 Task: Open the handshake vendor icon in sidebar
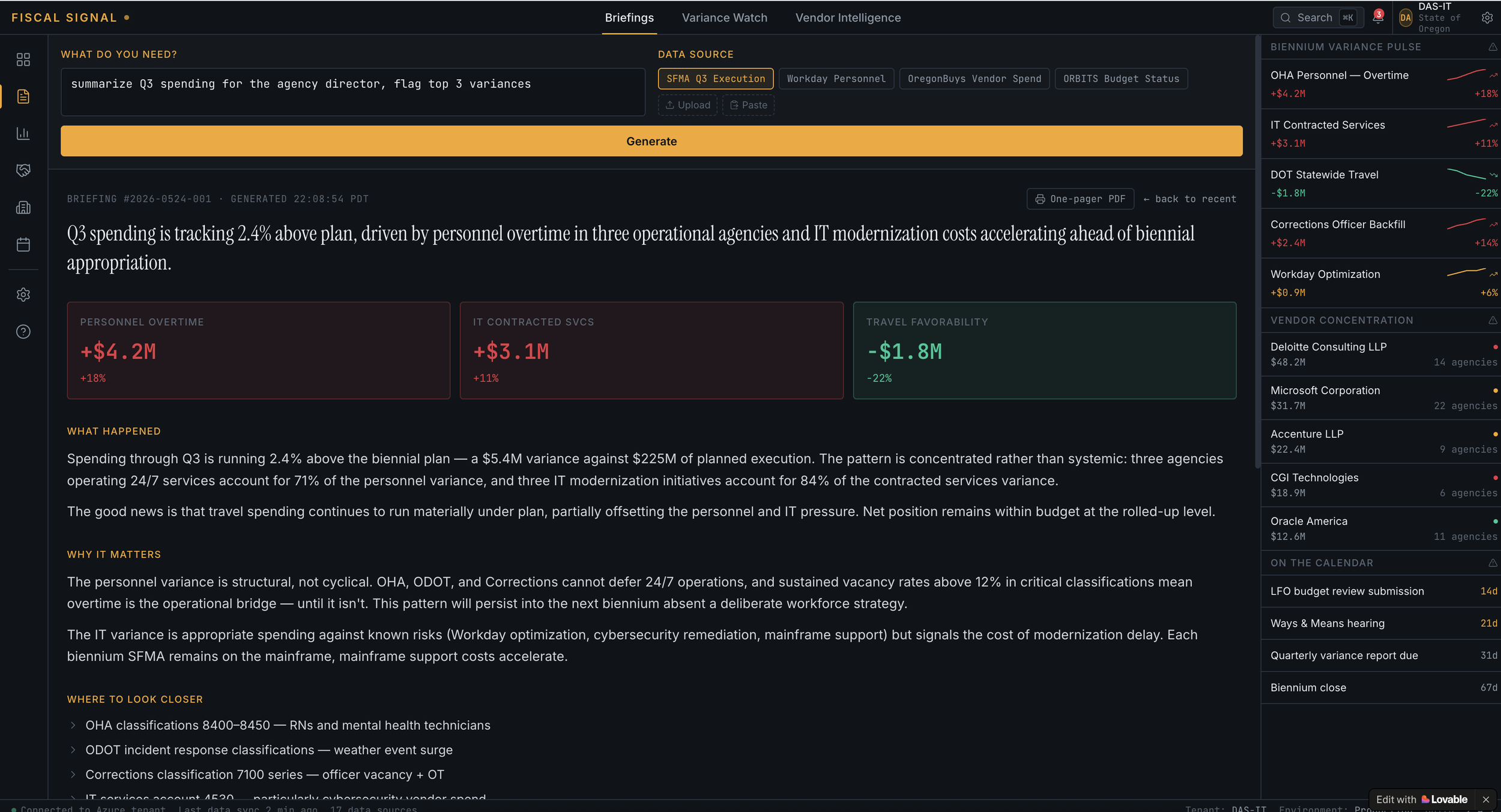(x=23, y=170)
